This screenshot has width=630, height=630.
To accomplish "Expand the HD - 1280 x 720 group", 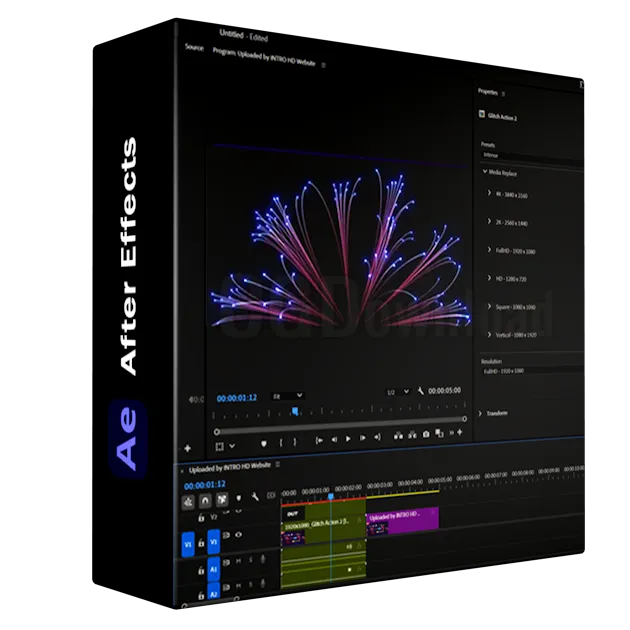I will coord(489,278).
